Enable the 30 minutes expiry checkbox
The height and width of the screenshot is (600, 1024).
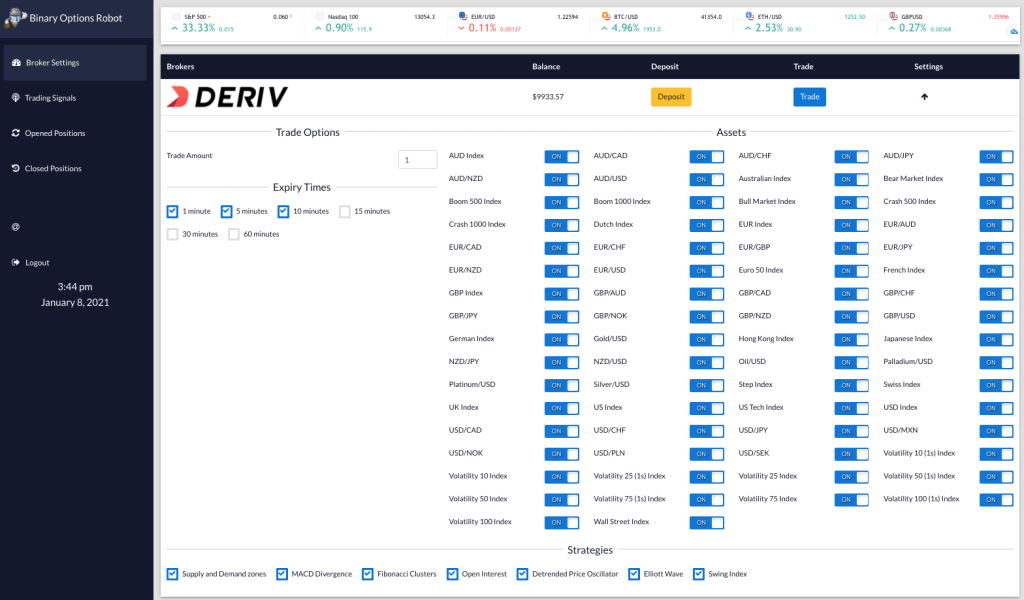tap(172, 234)
